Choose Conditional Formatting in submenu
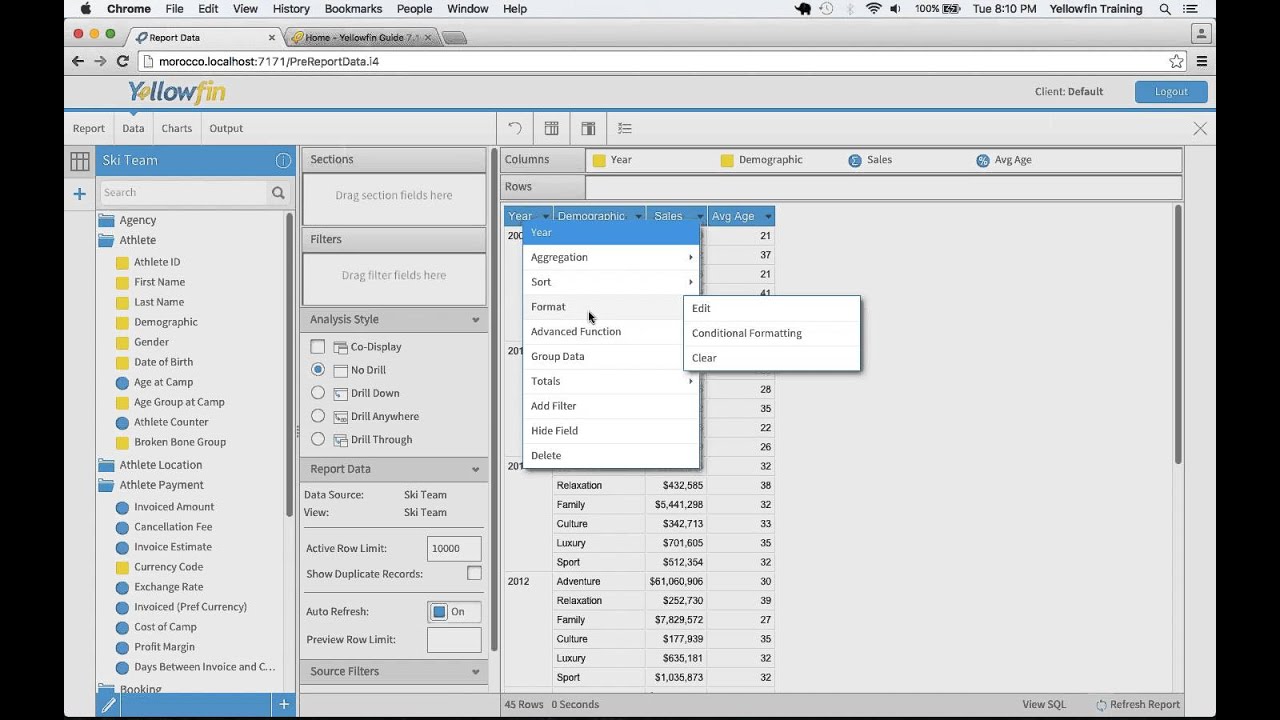The width and height of the screenshot is (1280, 720). pos(771,333)
